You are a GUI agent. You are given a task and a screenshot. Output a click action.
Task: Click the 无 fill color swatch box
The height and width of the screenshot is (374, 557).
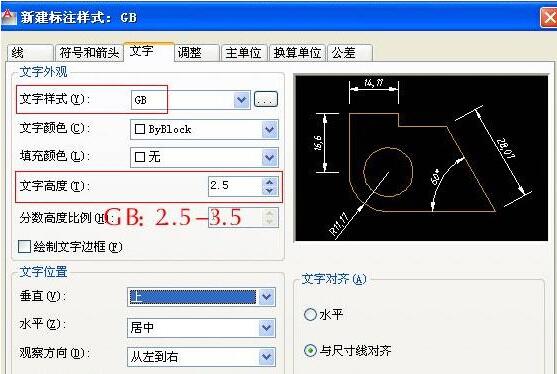pyautogui.click(x=140, y=157)
